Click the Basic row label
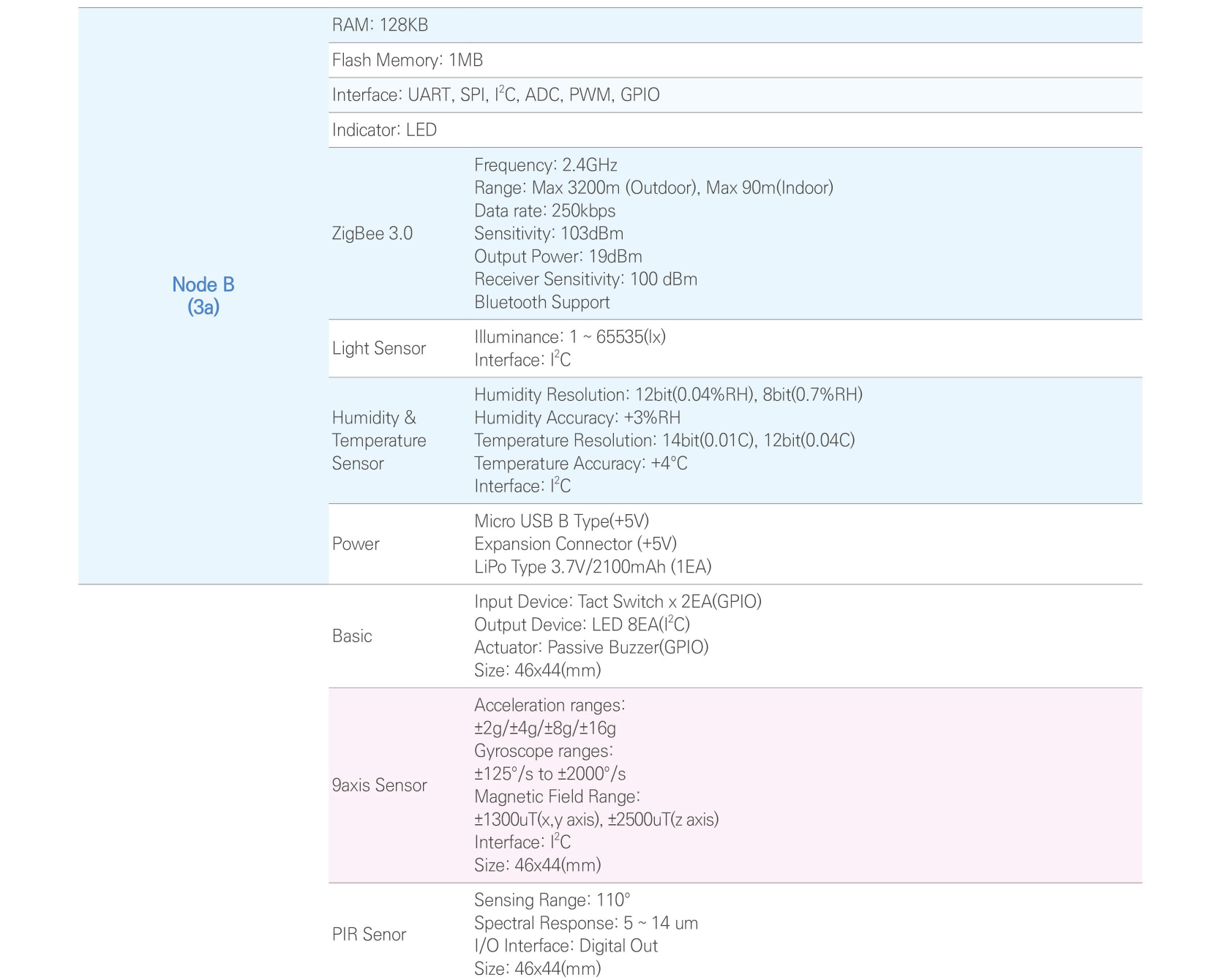The height and width of the screenshot is (980, 1219). pos(352,636)
